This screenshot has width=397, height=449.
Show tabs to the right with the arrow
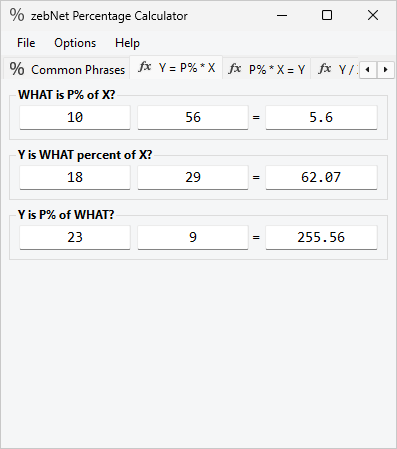[386, 70]
